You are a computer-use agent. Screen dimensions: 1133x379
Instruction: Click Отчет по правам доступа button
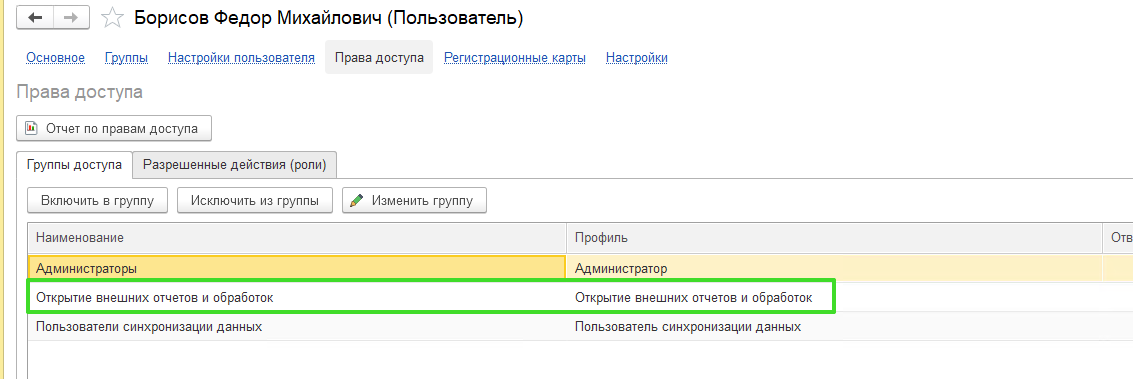(x=113, y=128)
